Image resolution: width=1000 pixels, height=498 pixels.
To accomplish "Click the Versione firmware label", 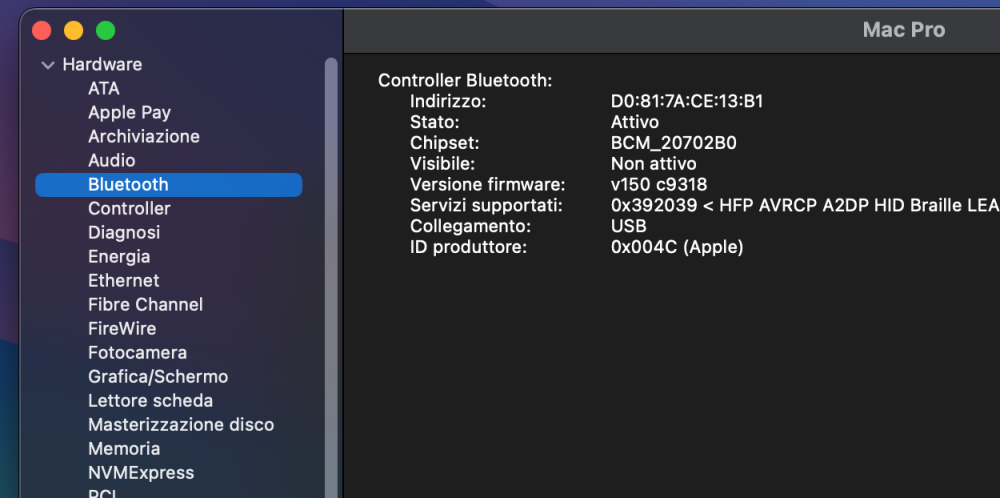I will (488, 185).
